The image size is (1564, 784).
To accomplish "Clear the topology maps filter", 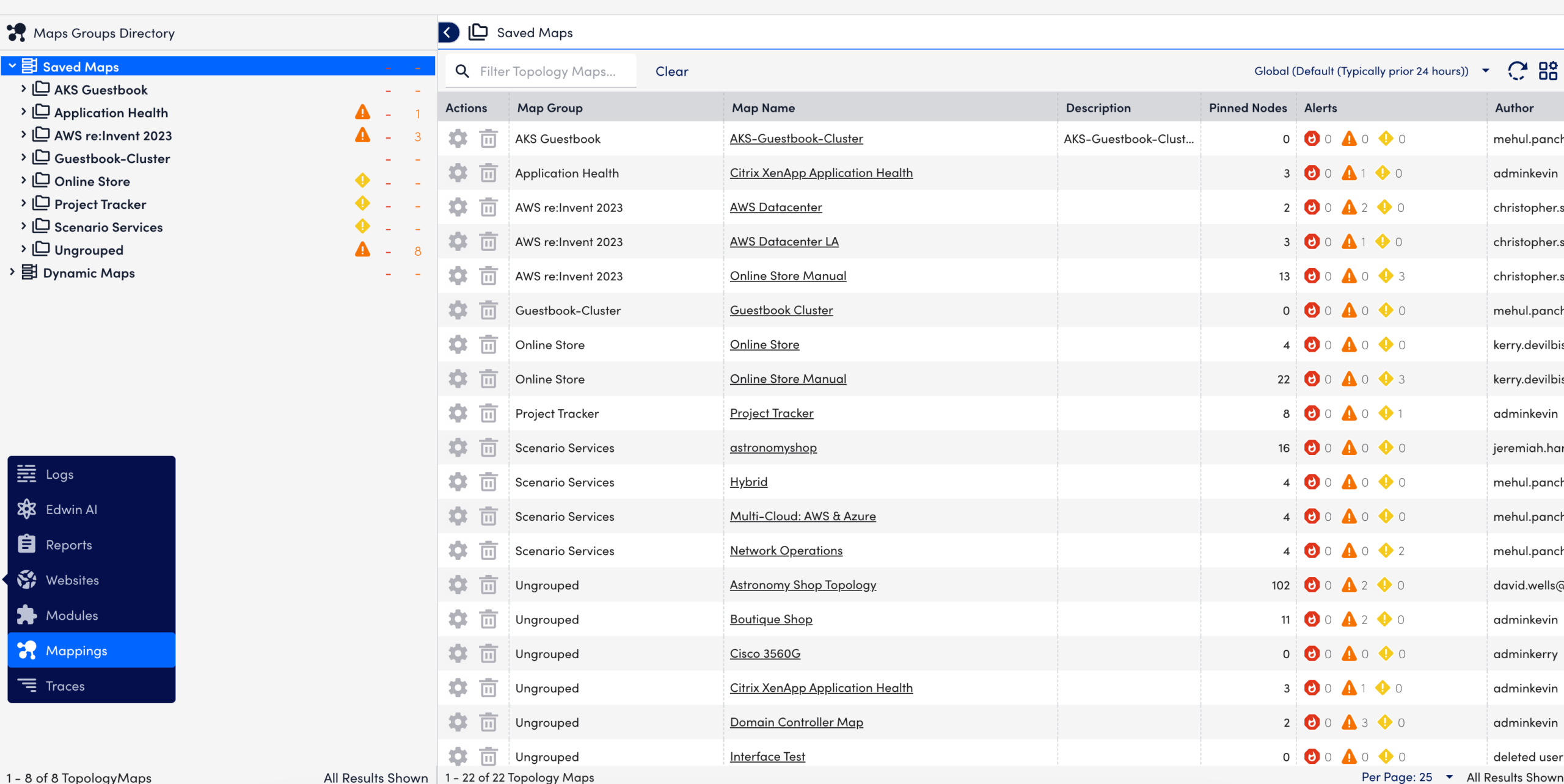I will tap(671, 71).
